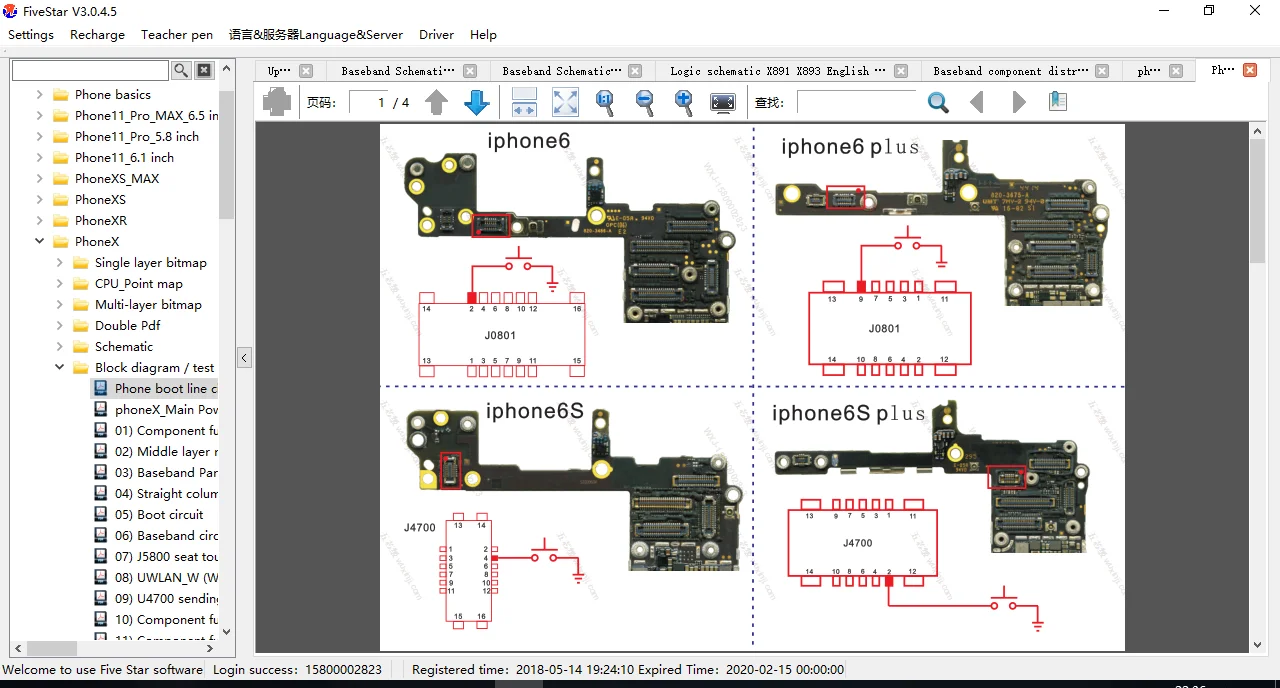
Task: Expand the Schematic folder
Action: [60, 347]
